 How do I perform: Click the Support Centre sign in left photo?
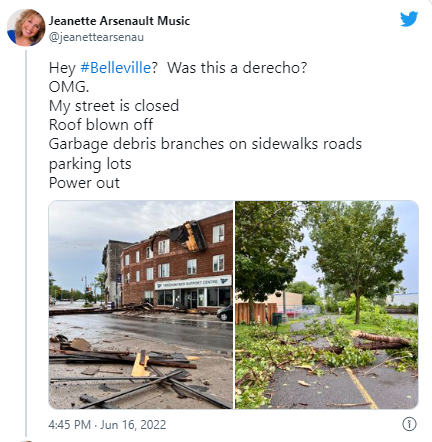[193, 282]
